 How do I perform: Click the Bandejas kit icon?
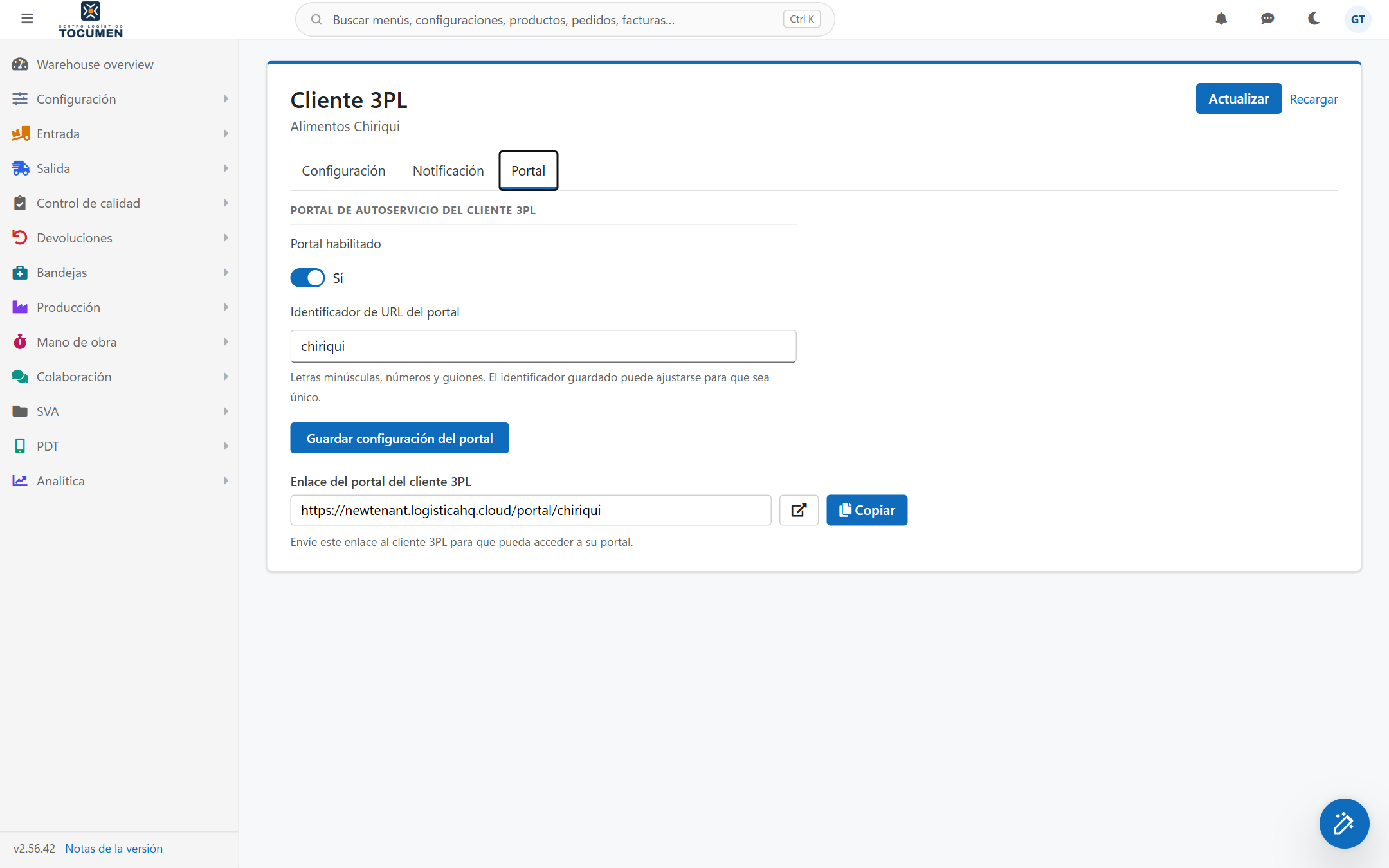click(x=20, y=273)
